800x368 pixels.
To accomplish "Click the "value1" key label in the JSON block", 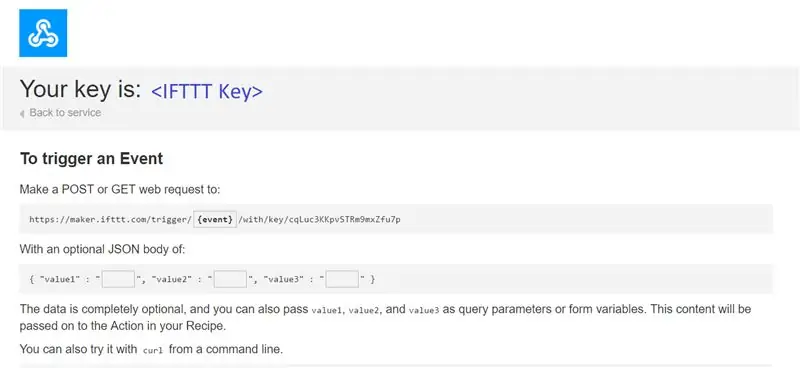I will (x=60, y=279).
